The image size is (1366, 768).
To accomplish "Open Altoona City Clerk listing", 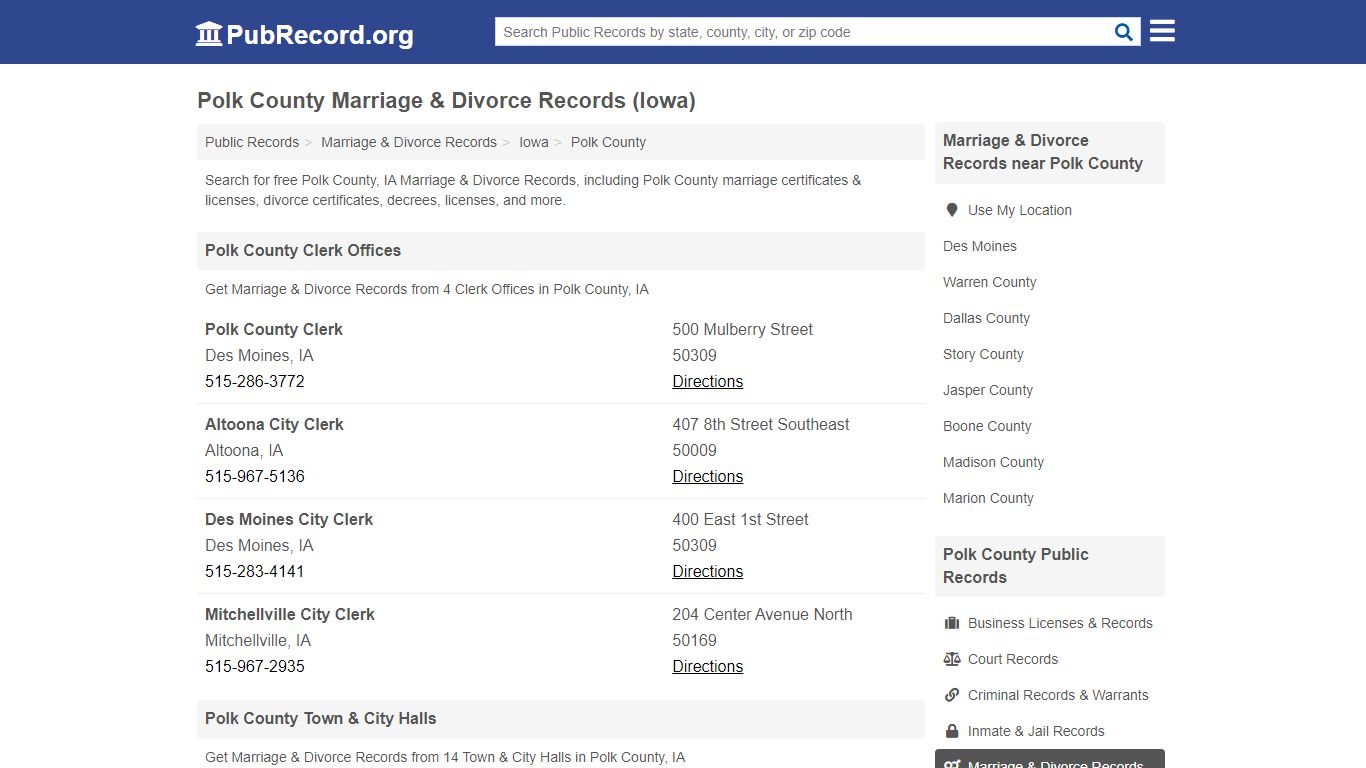I will click(274, 424).
